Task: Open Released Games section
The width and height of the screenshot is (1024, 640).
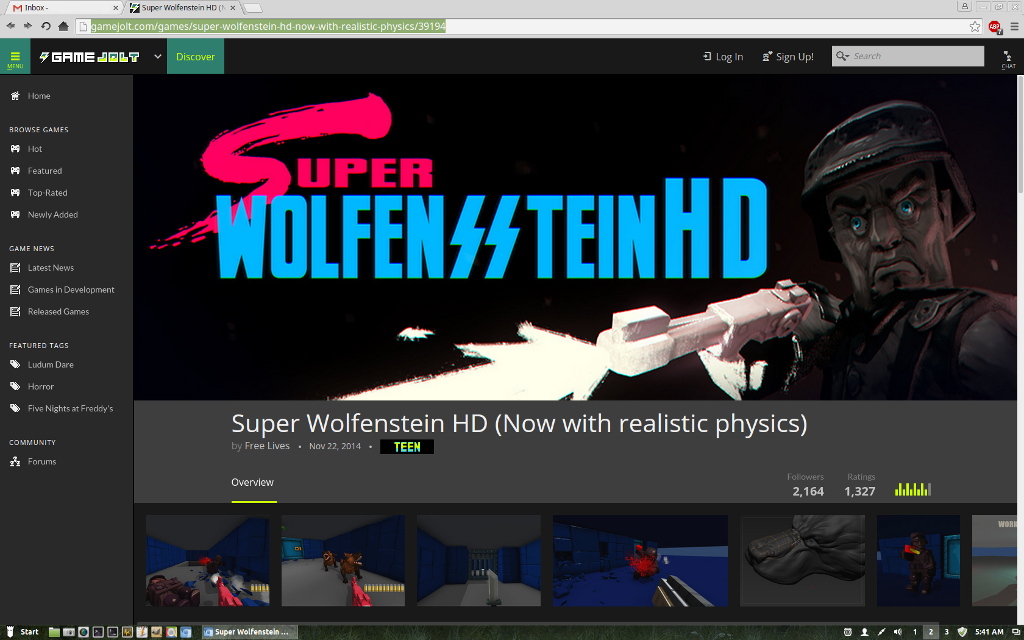Action: point(58,312)
